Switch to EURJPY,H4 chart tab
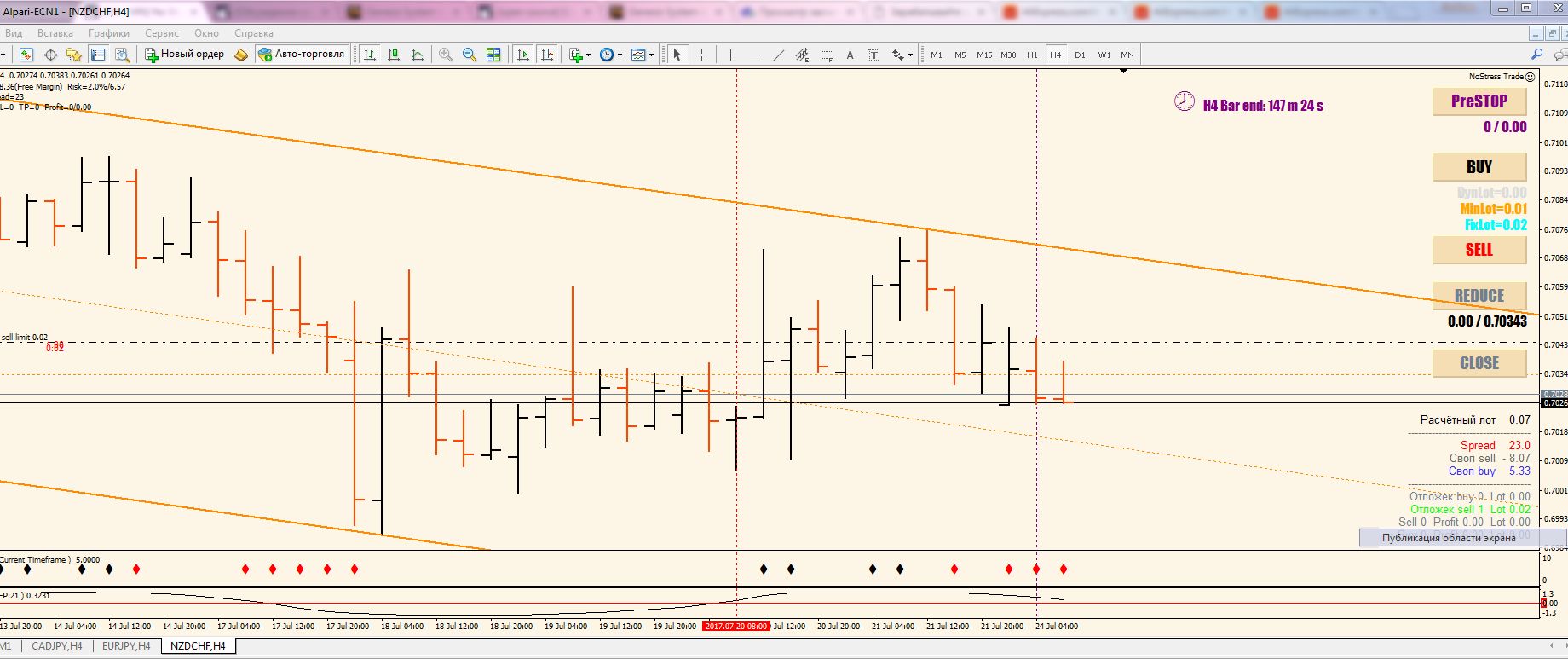1568x659 pixels. pos(126,646)
